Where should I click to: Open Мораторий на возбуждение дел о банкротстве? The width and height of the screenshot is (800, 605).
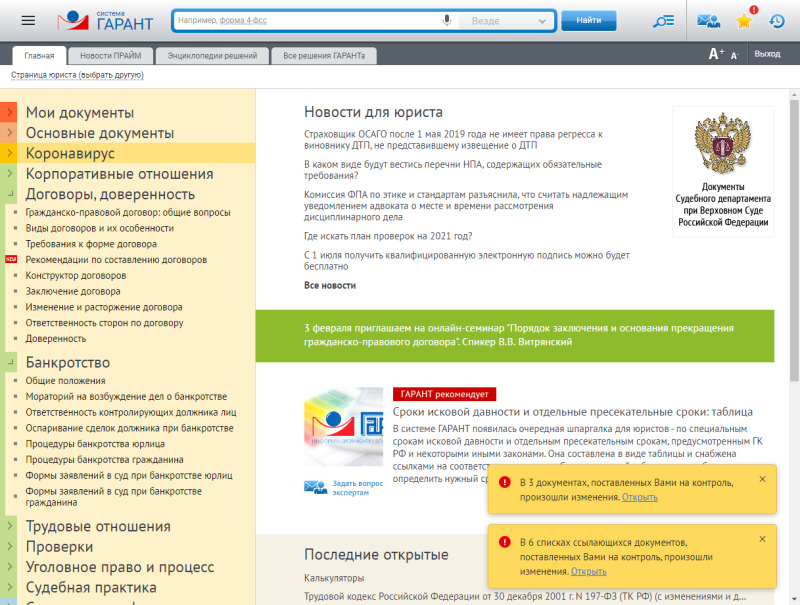(x=126, y=396)
